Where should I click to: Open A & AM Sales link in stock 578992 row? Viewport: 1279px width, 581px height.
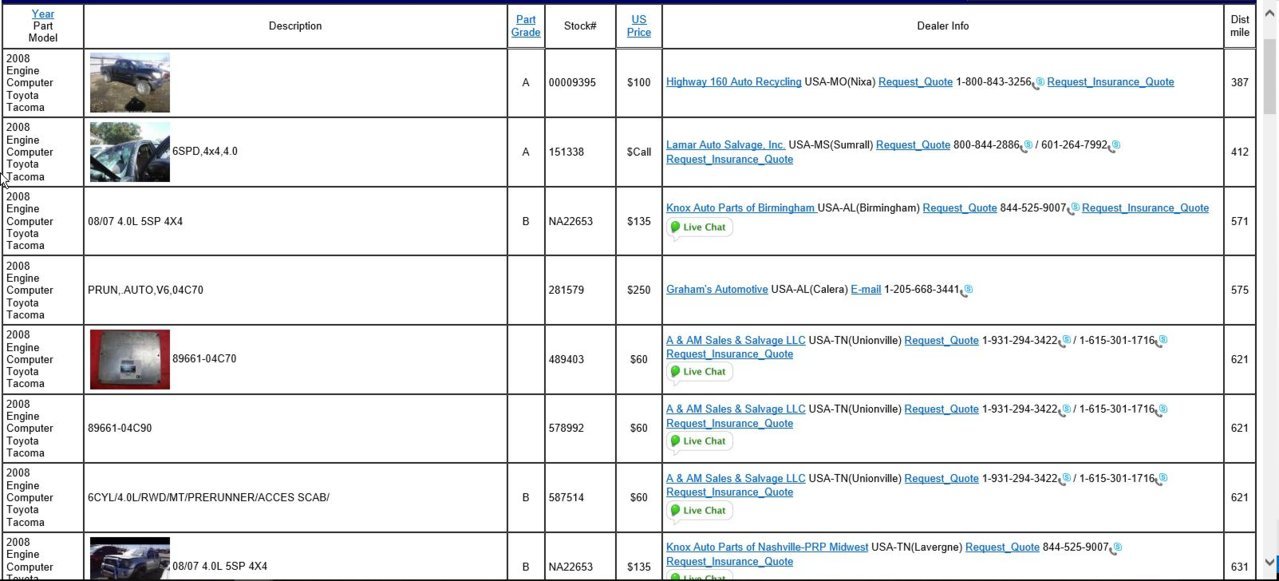735,409
